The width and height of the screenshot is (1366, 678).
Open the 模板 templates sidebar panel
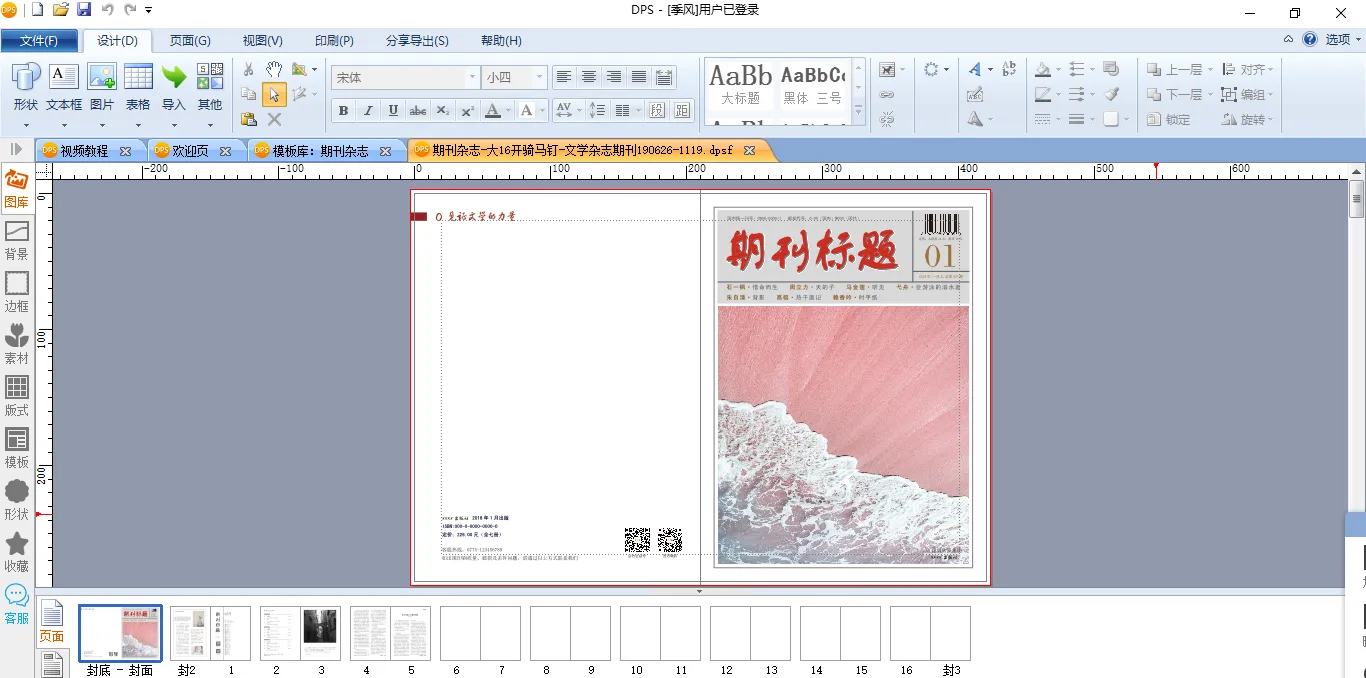(x=17, y=449)
